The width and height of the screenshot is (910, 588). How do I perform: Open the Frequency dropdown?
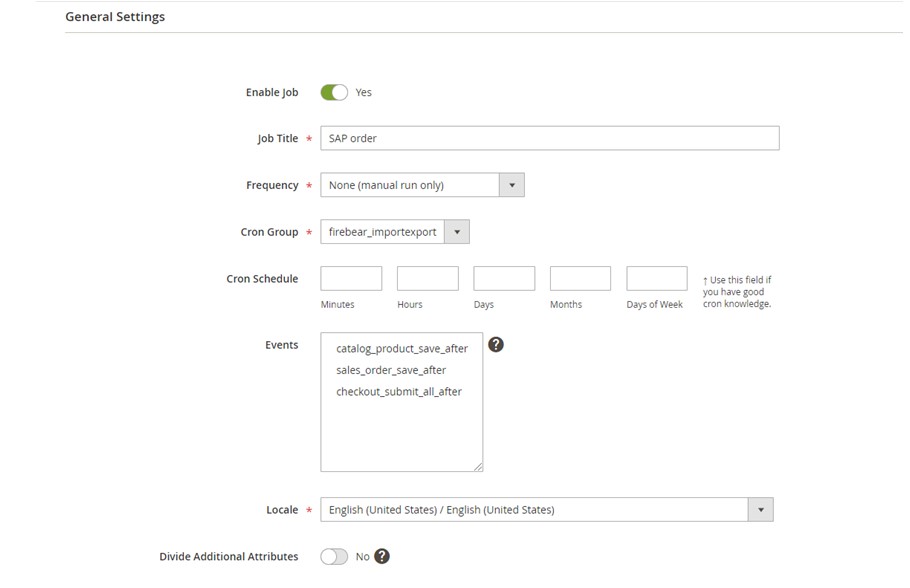click(422, 185)
